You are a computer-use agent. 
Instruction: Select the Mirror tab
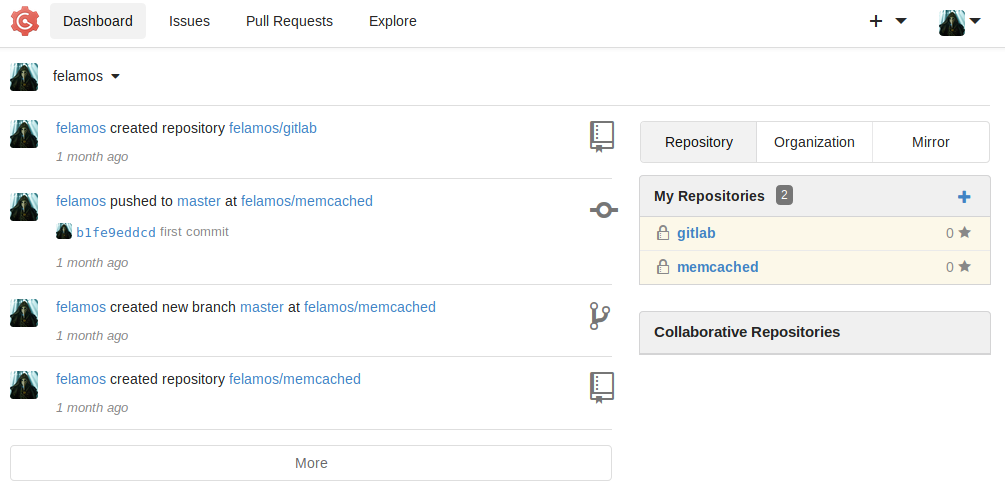(930, 142)
